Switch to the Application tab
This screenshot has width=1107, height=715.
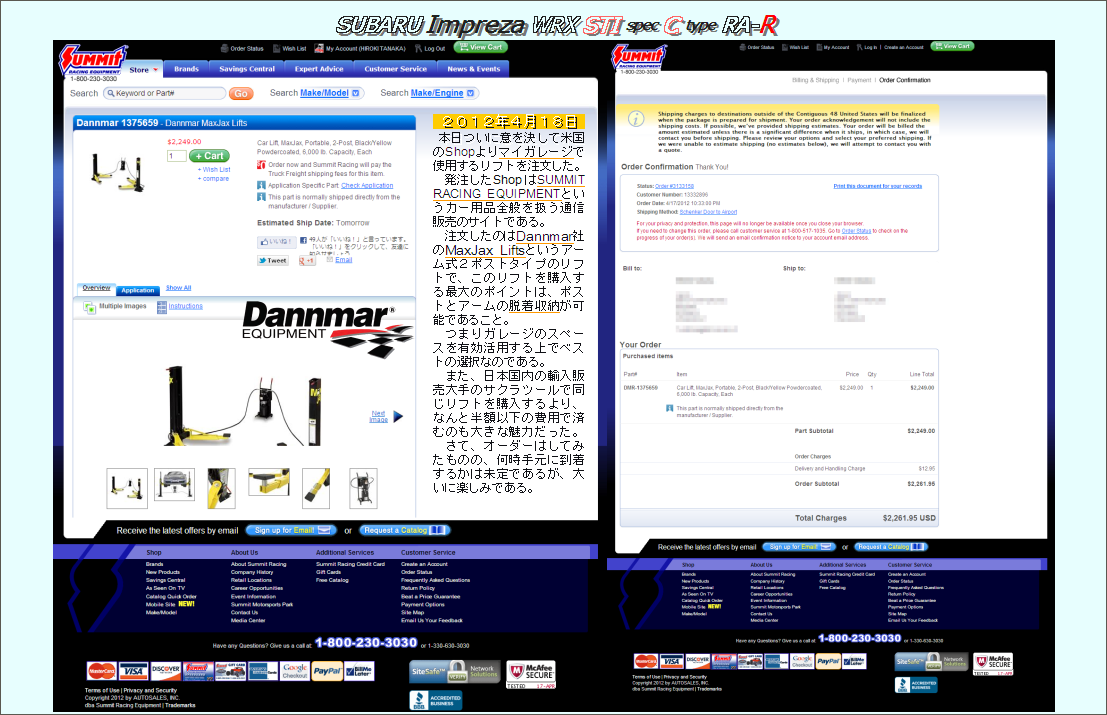pyautogui.click(x=138, y=290)
